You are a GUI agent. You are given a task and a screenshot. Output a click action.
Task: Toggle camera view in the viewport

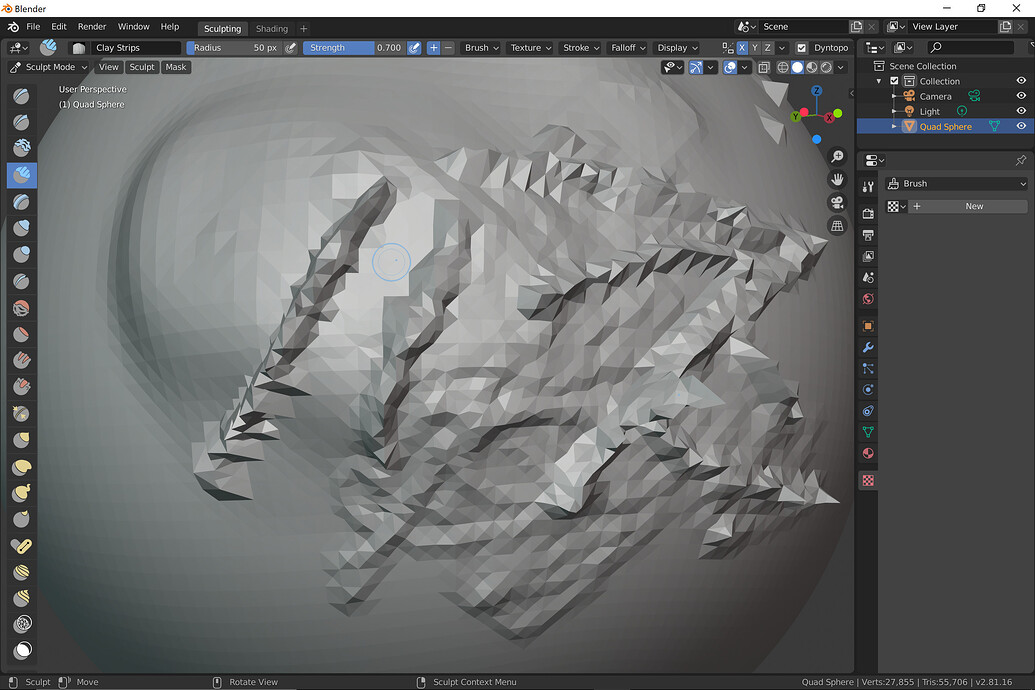(x=837, y=203)
